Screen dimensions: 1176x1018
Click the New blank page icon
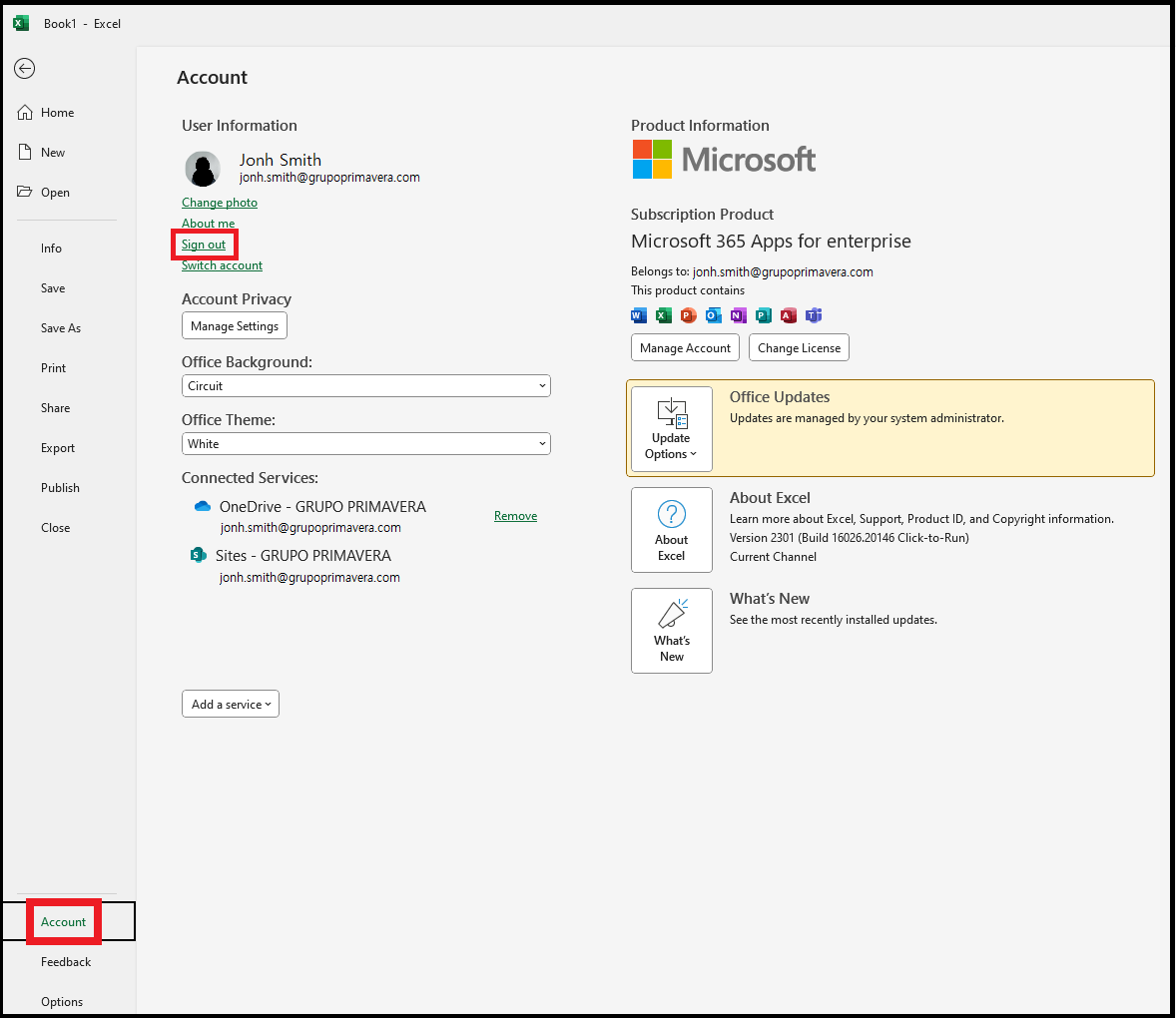click(25, 152)
